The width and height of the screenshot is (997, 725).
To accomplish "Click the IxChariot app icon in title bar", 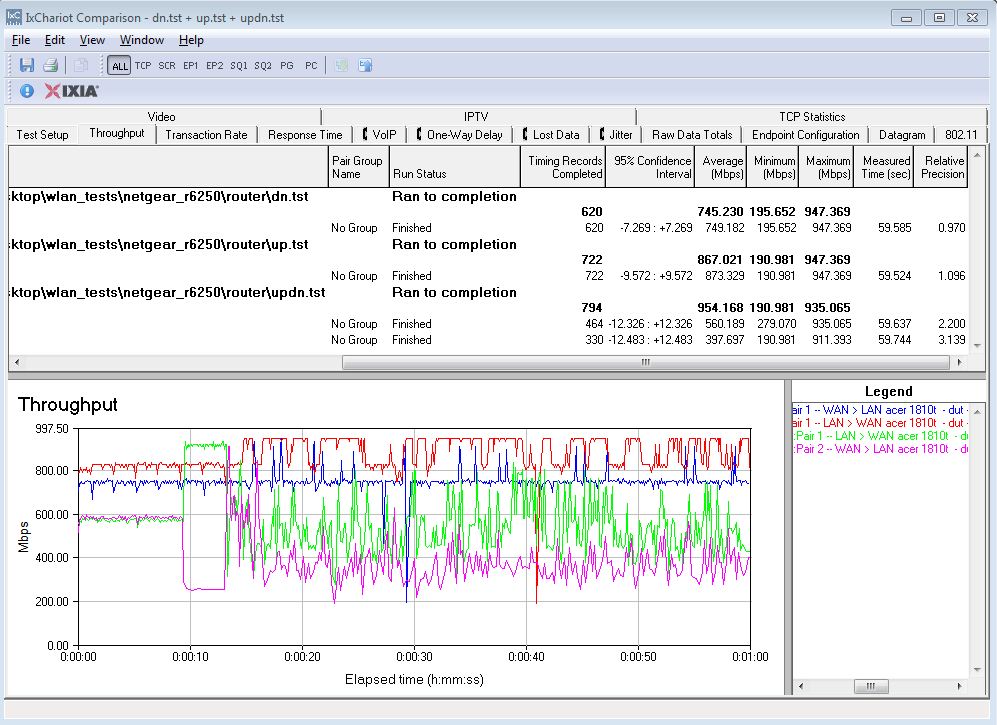I will click(x=13, y=17).
